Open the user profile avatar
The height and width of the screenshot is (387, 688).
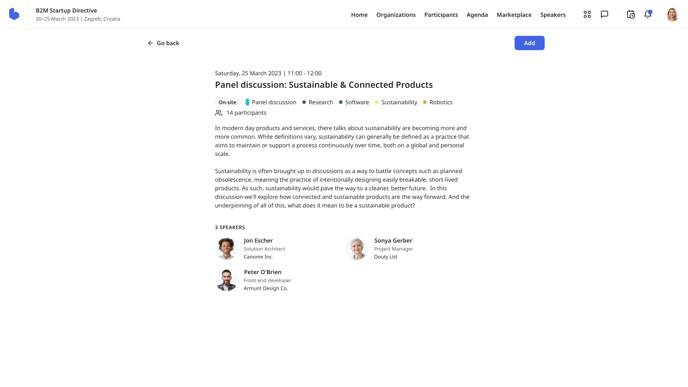pyautogui.click(x=672, y=14)
